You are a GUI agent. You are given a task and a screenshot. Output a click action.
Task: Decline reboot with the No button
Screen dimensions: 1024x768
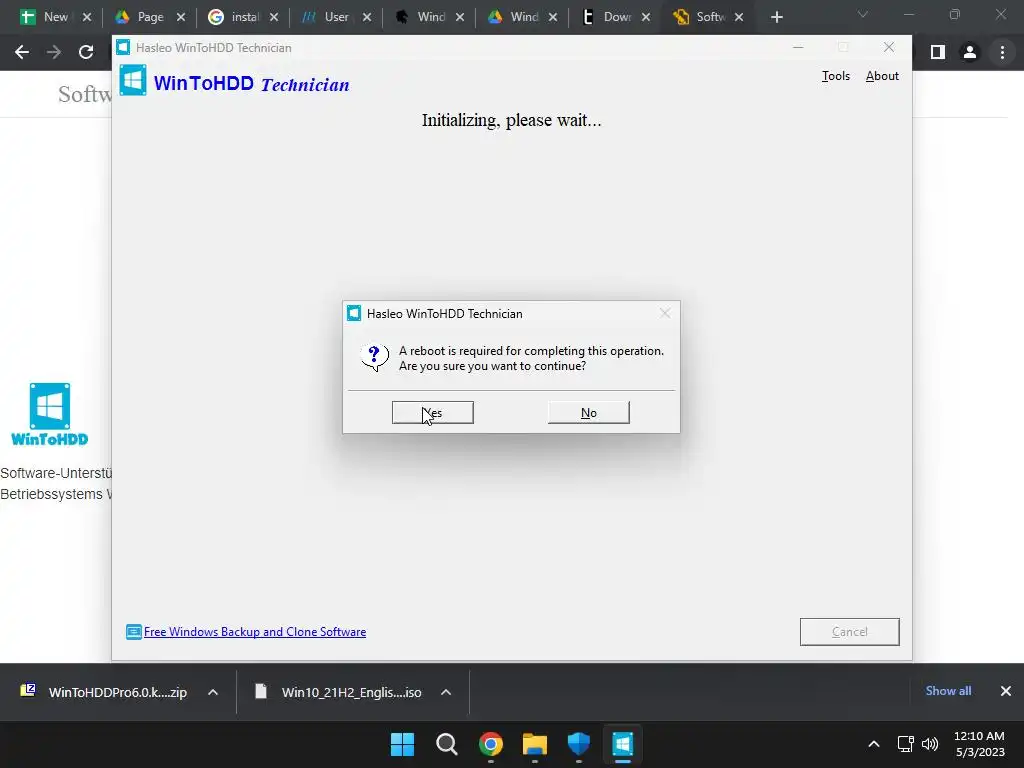click(588, 413)
